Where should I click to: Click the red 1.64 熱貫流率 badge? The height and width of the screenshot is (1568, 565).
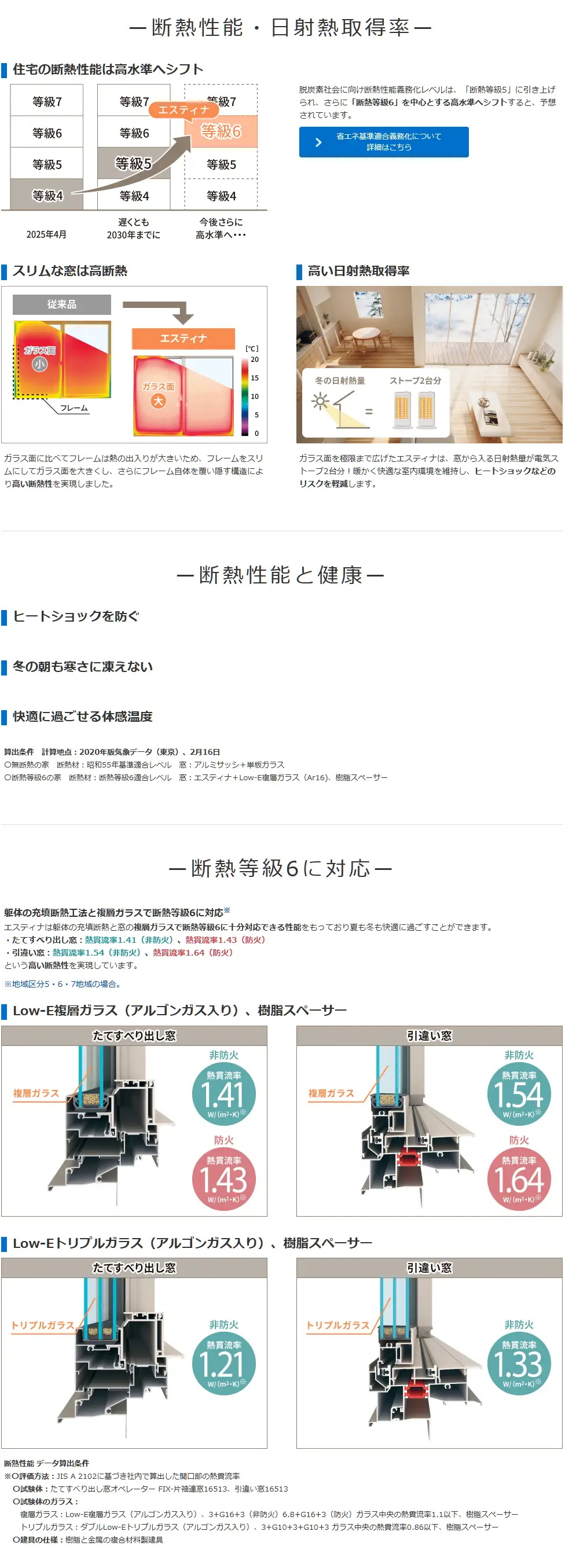click(519, 1178)
